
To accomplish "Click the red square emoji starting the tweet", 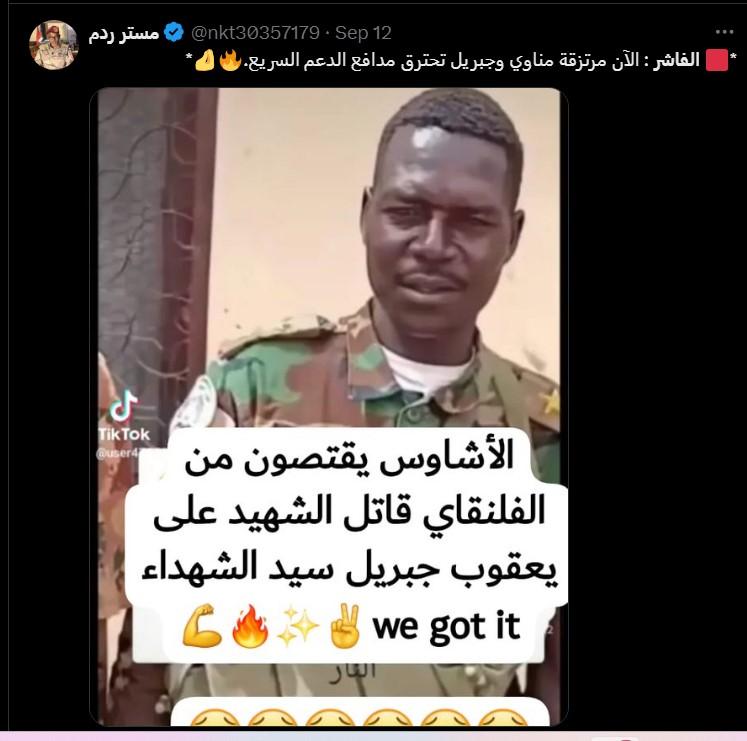I will coord(717,60).
